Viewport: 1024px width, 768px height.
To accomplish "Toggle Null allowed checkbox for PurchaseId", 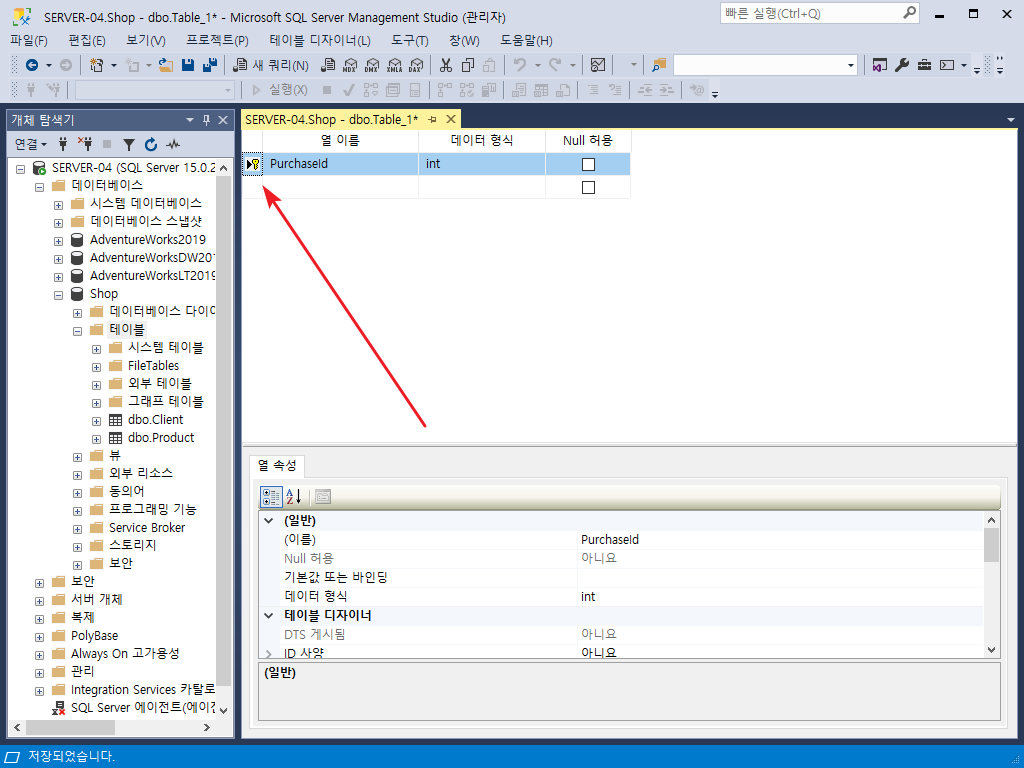I will point(588,164).
